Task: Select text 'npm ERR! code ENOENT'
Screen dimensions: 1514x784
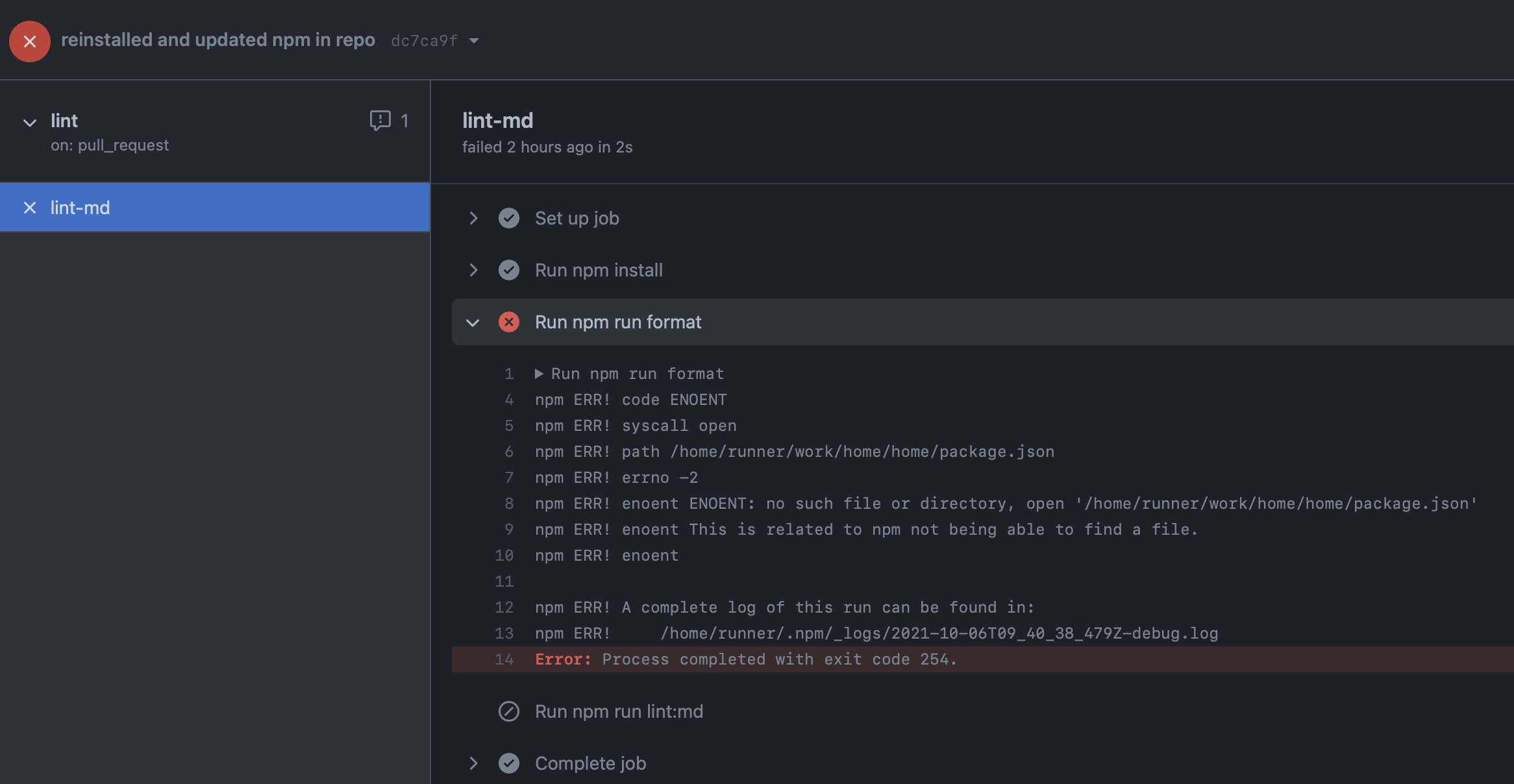Action: 630,400
